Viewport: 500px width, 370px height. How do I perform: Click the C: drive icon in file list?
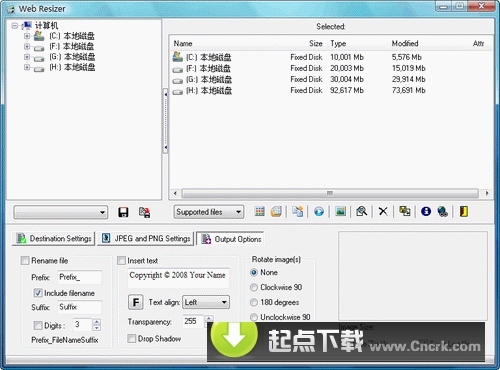(178, 57)
